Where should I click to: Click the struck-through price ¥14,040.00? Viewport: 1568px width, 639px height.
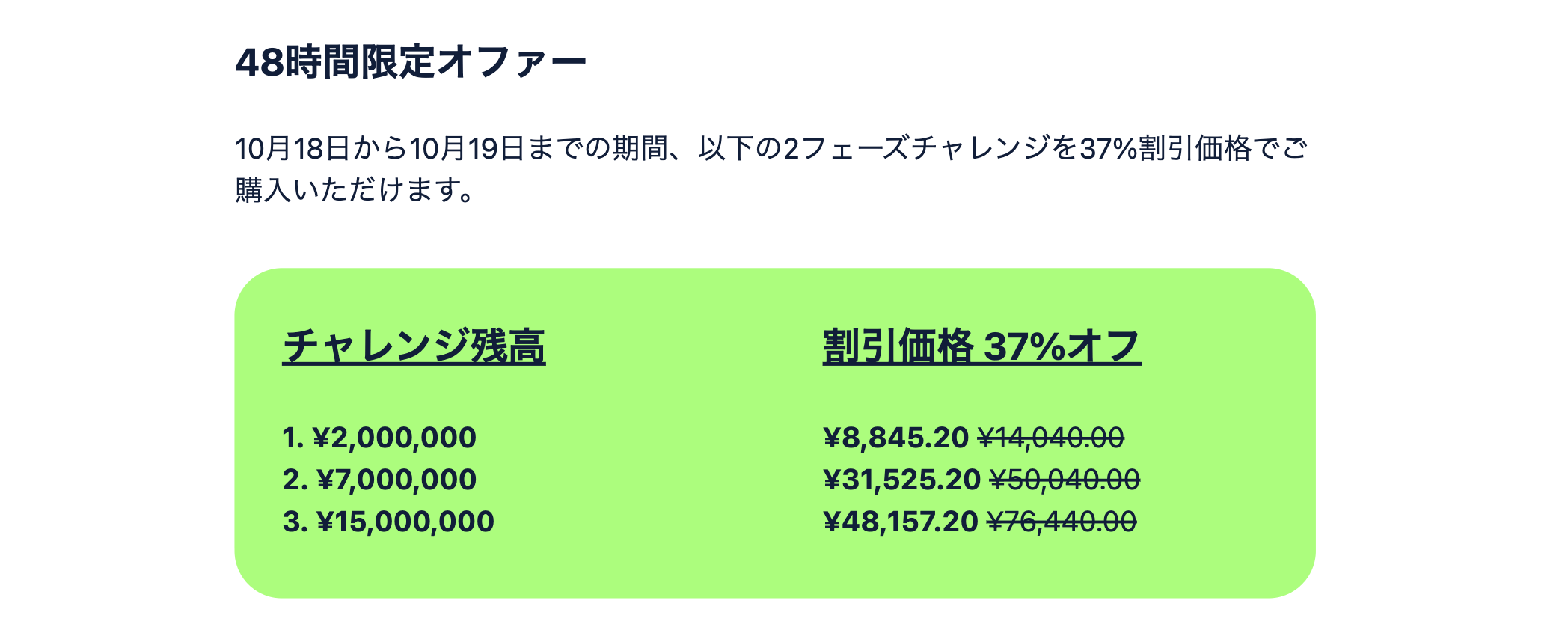point(1051,438)
